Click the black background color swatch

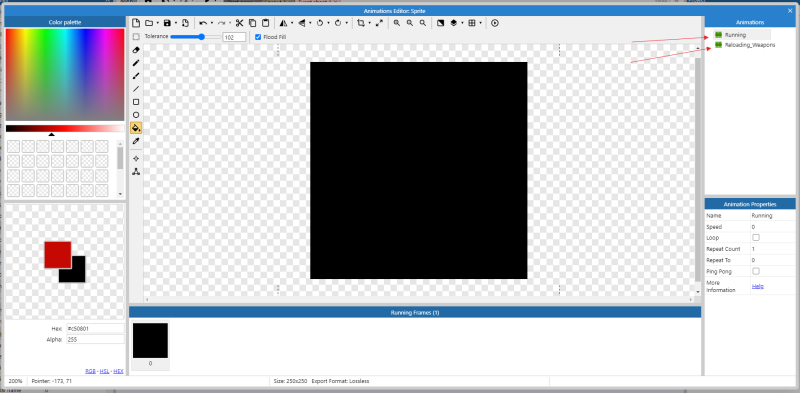click(78, 275)
